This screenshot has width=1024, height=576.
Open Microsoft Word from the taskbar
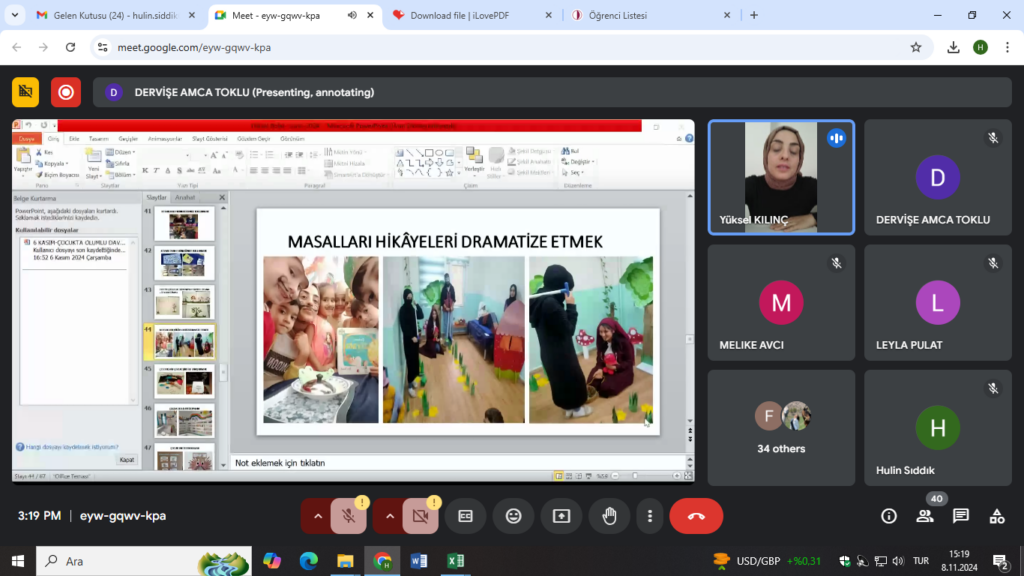pyautogui.click(x=418, y=561)
